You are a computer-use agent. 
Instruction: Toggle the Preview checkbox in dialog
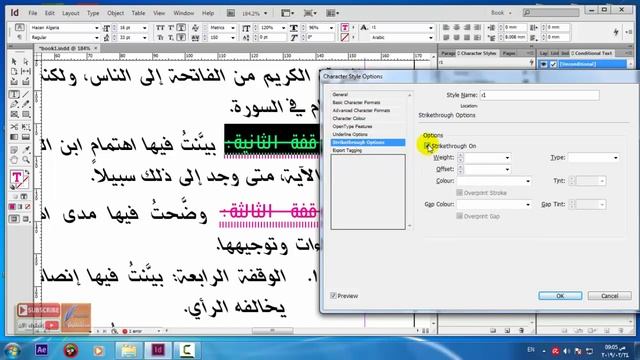click(x=333, y=296)
